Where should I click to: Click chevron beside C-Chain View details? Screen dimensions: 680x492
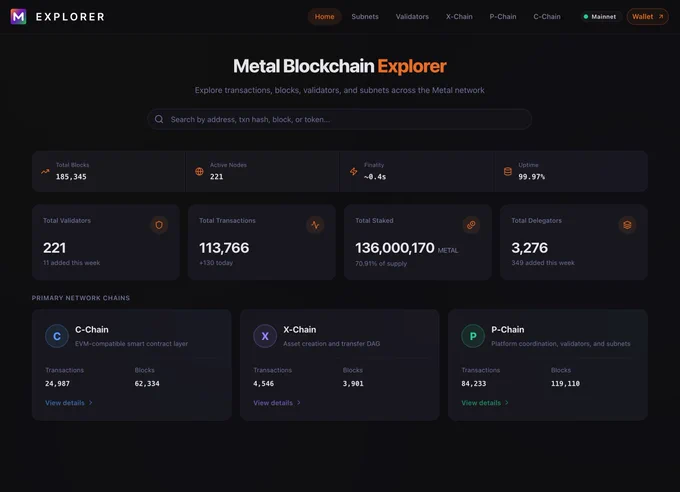coord(91,403)
